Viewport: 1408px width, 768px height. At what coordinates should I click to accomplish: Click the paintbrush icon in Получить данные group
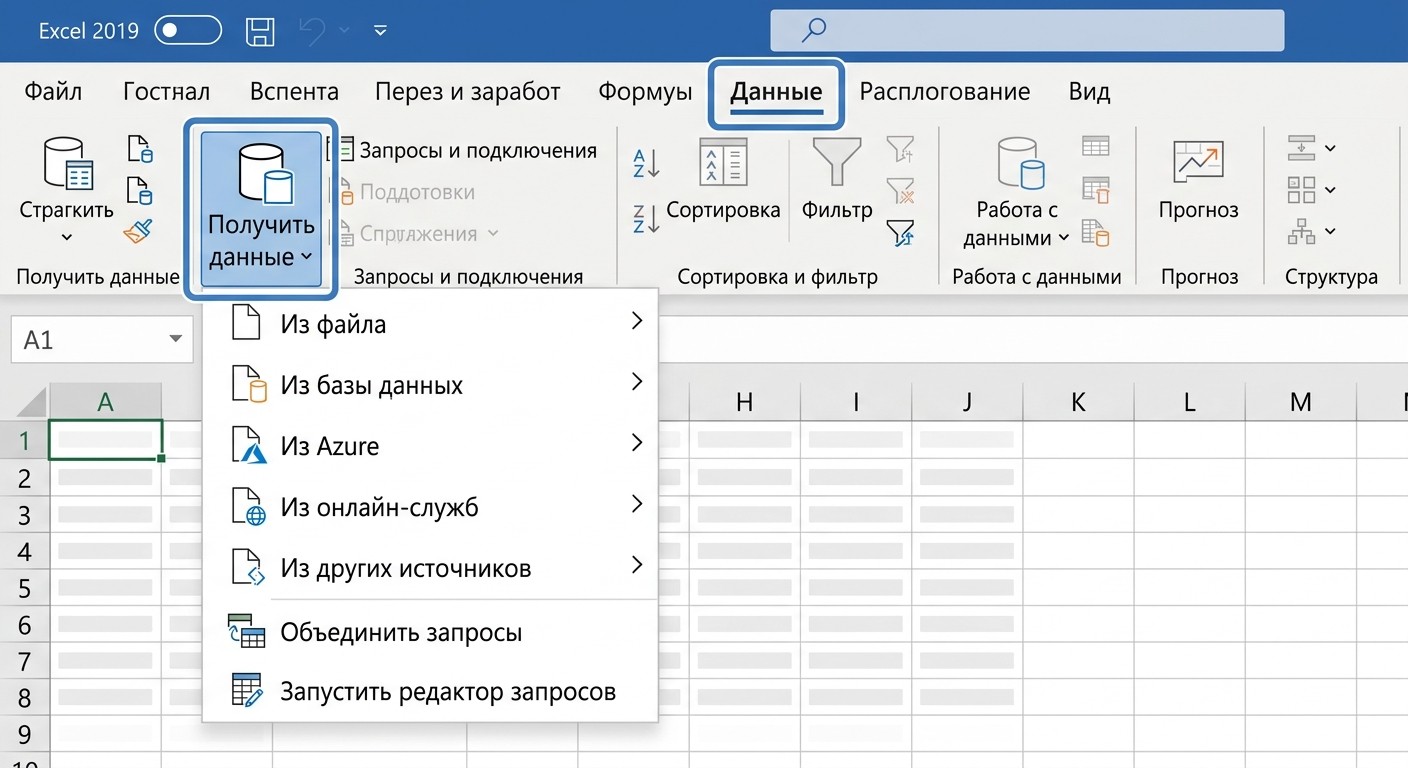[138, 231]
